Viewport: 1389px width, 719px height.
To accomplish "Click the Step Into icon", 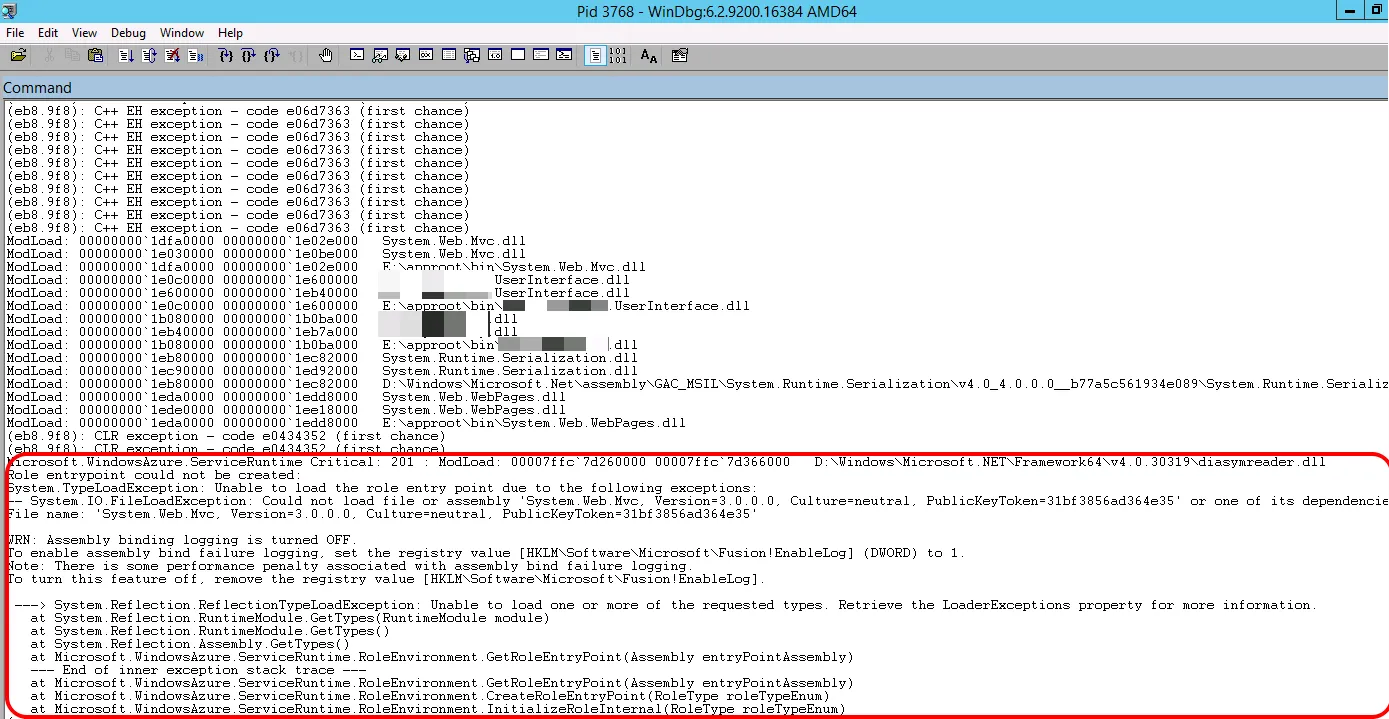I will pyautogui.click(x=226, y=56).
